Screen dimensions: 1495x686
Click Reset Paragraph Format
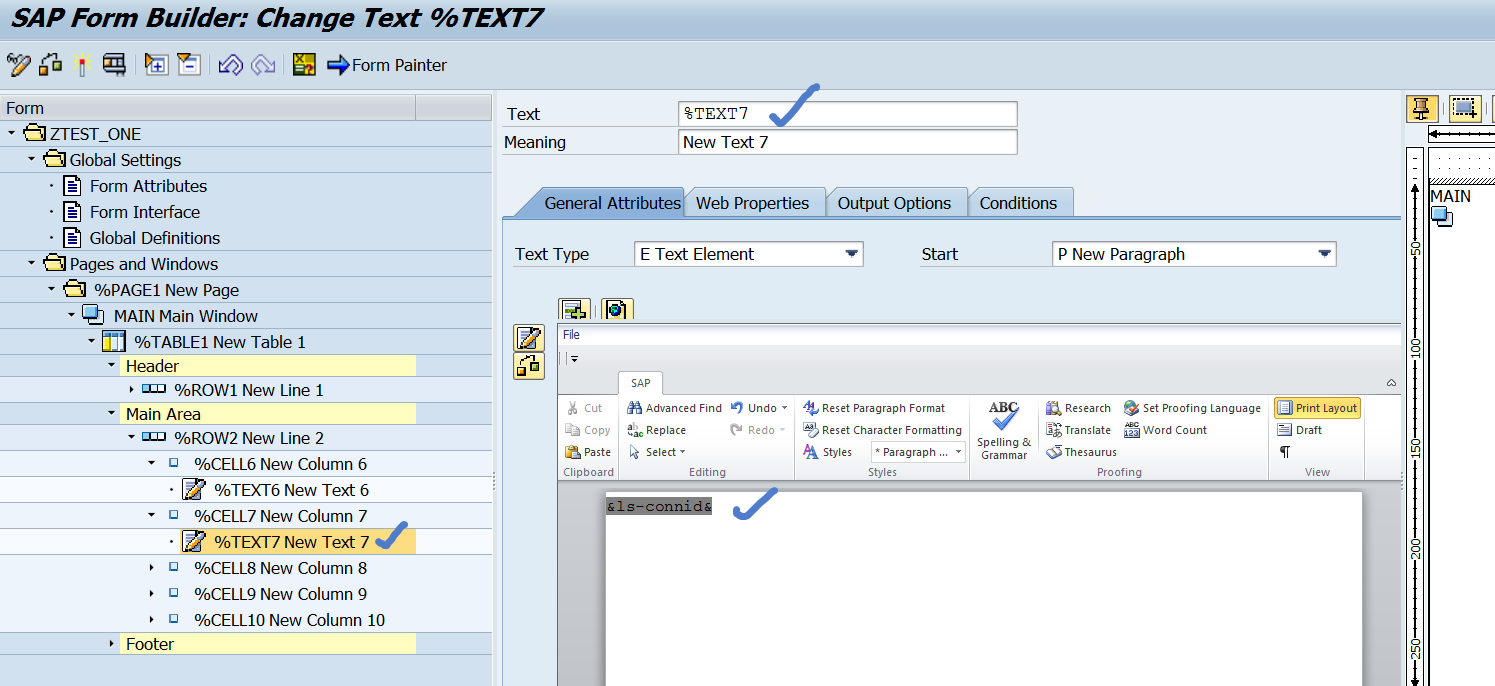(x=873, y=408)
